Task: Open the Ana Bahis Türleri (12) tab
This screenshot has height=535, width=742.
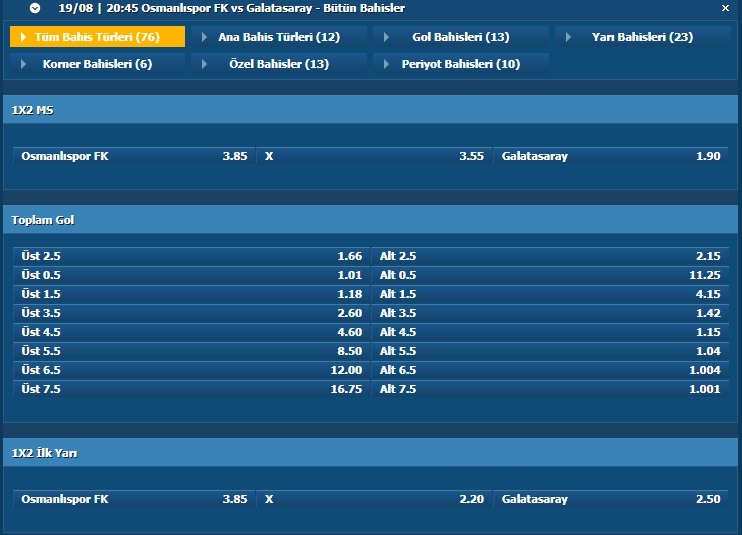Action: click(279, 37)
